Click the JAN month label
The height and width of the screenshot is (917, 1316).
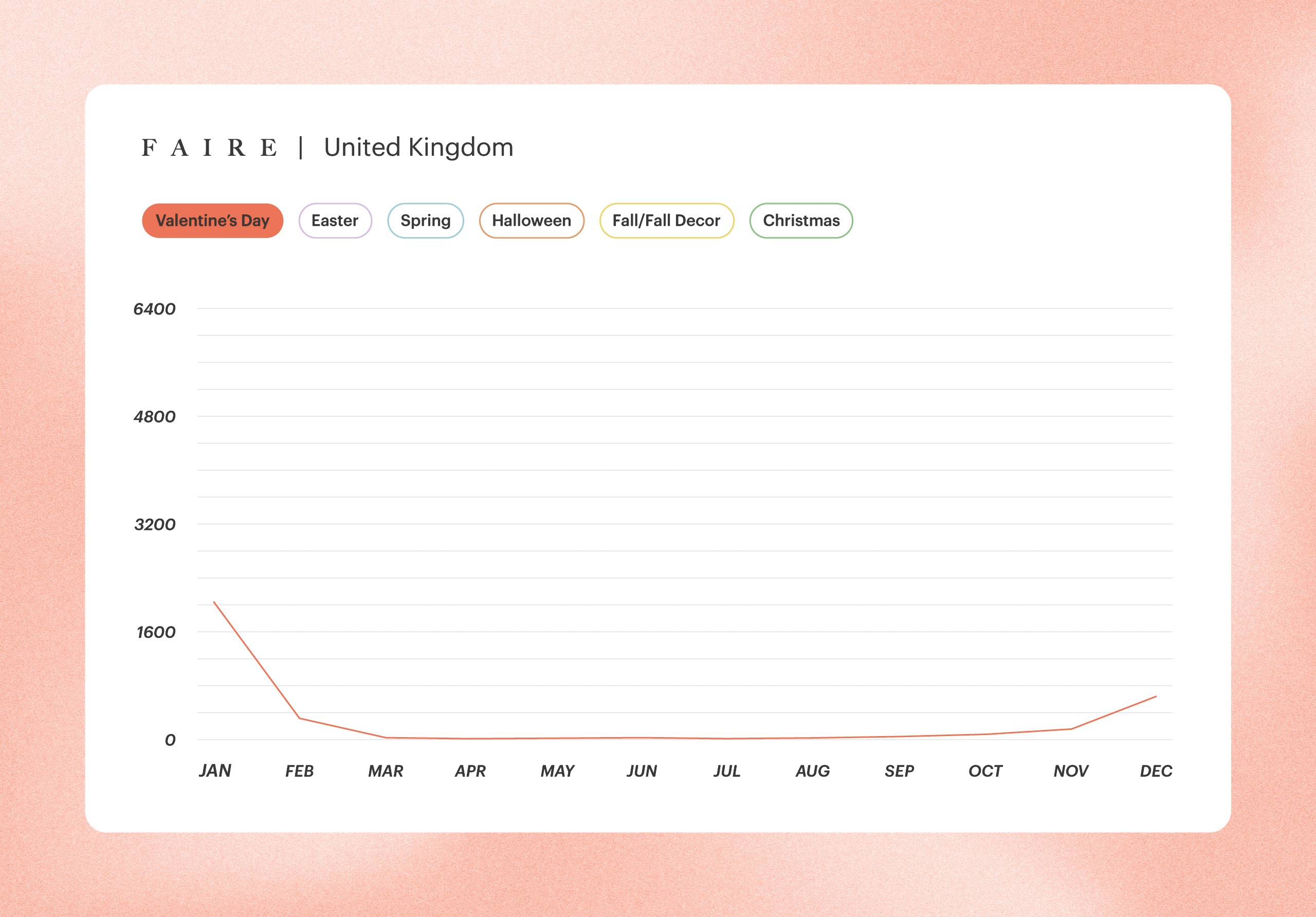click(215, 771)
